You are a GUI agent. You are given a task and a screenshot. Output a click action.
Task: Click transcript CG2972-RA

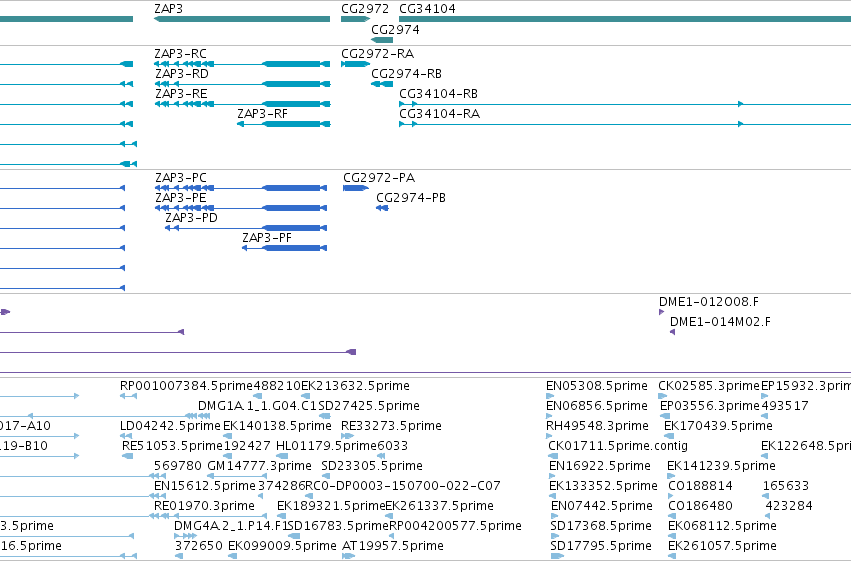point(377,54)
